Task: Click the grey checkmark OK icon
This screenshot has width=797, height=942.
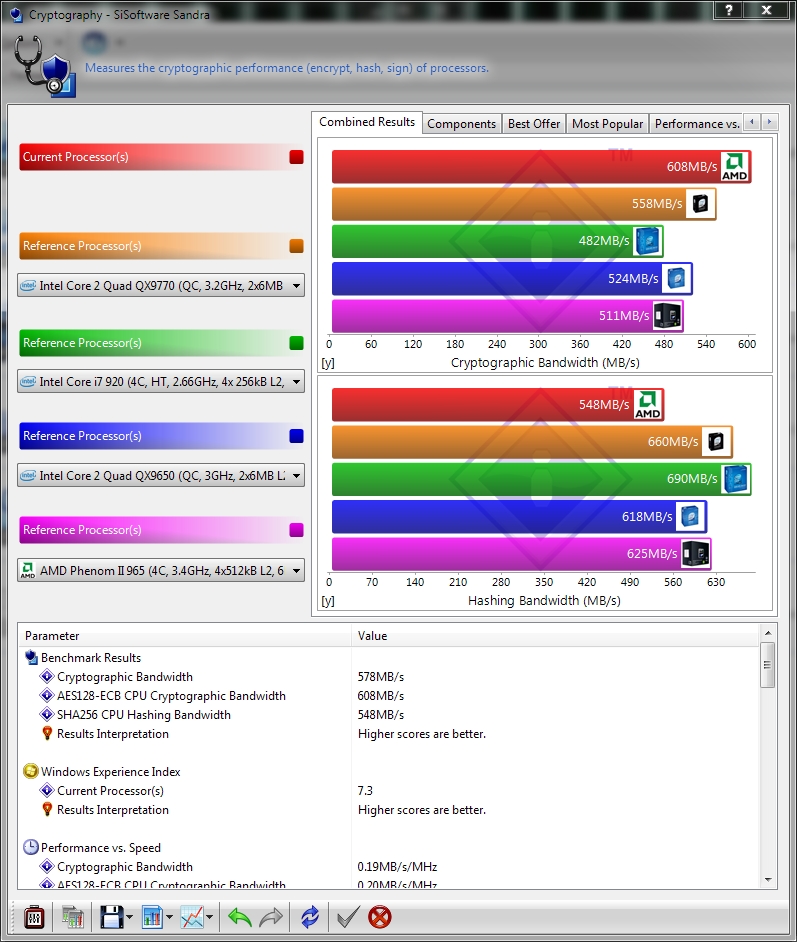Action: click(348, 917)
